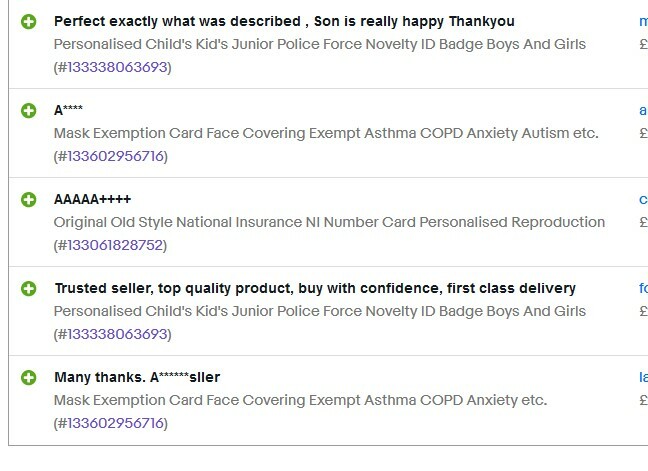Open item number link #133061828752

pyautogui.click(x=115, y=245)
